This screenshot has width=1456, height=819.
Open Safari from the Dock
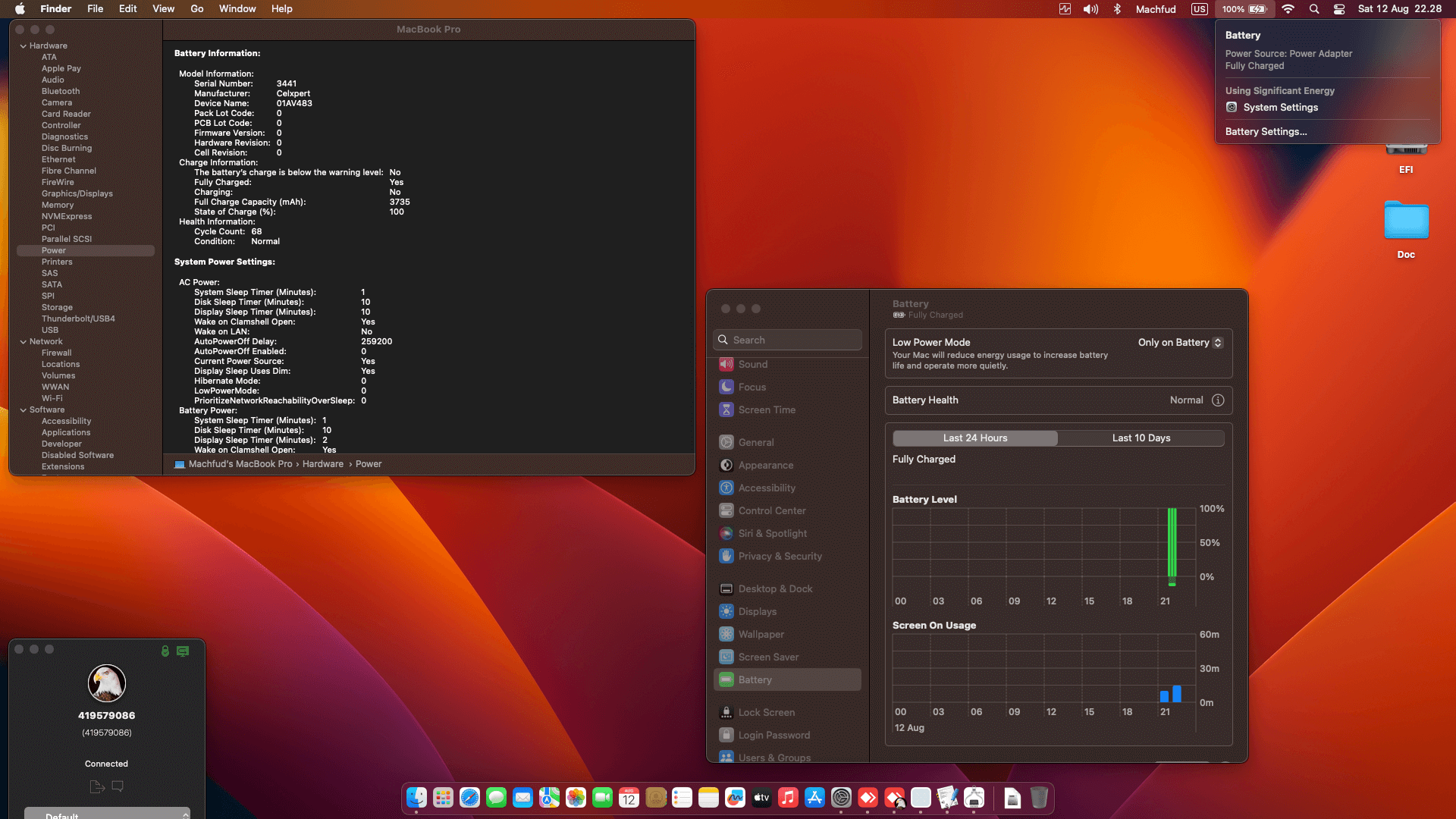tap(469, 798)
